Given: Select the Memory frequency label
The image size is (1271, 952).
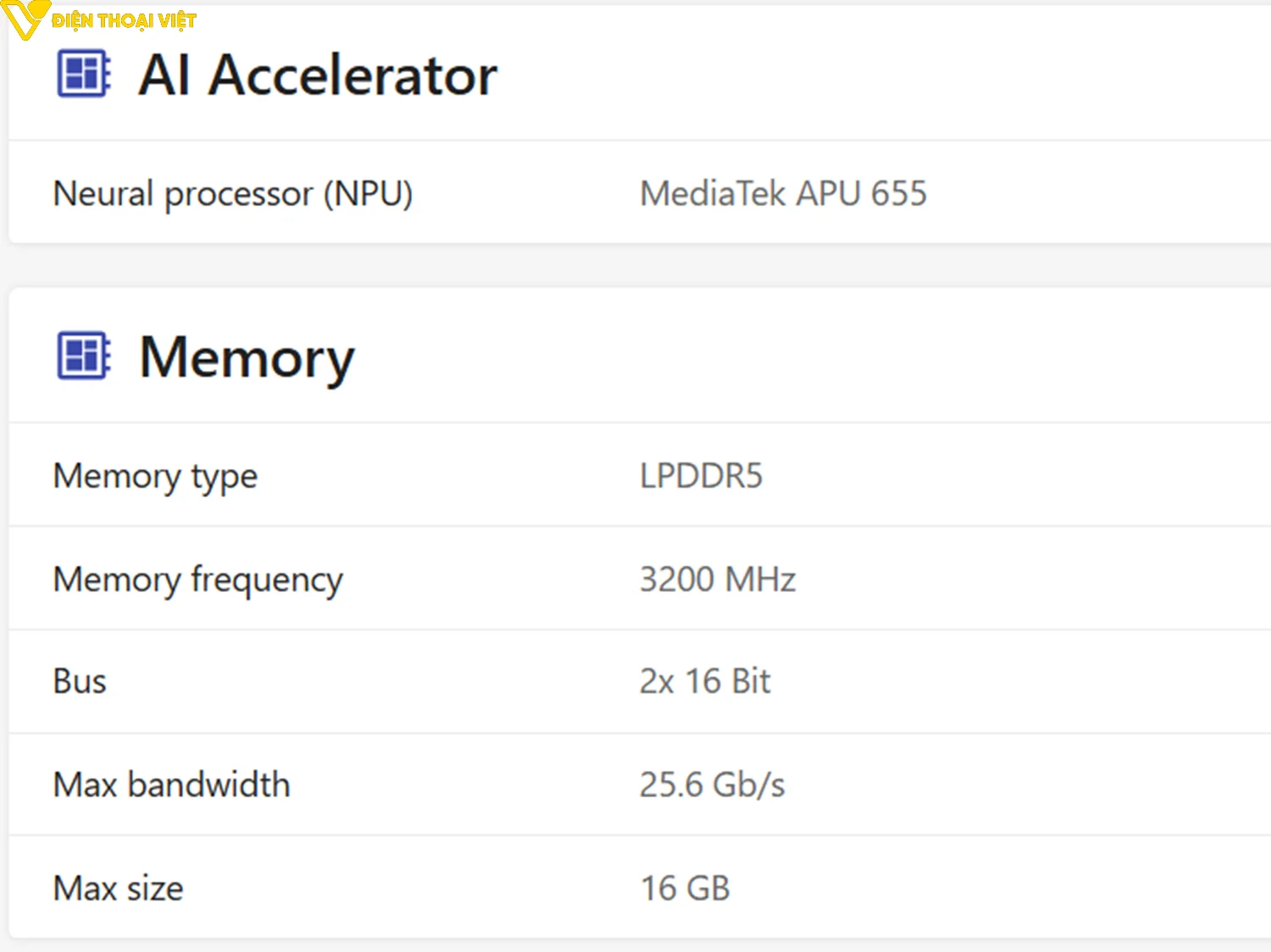Looking at the screenshot, I should tap(197, 580).
